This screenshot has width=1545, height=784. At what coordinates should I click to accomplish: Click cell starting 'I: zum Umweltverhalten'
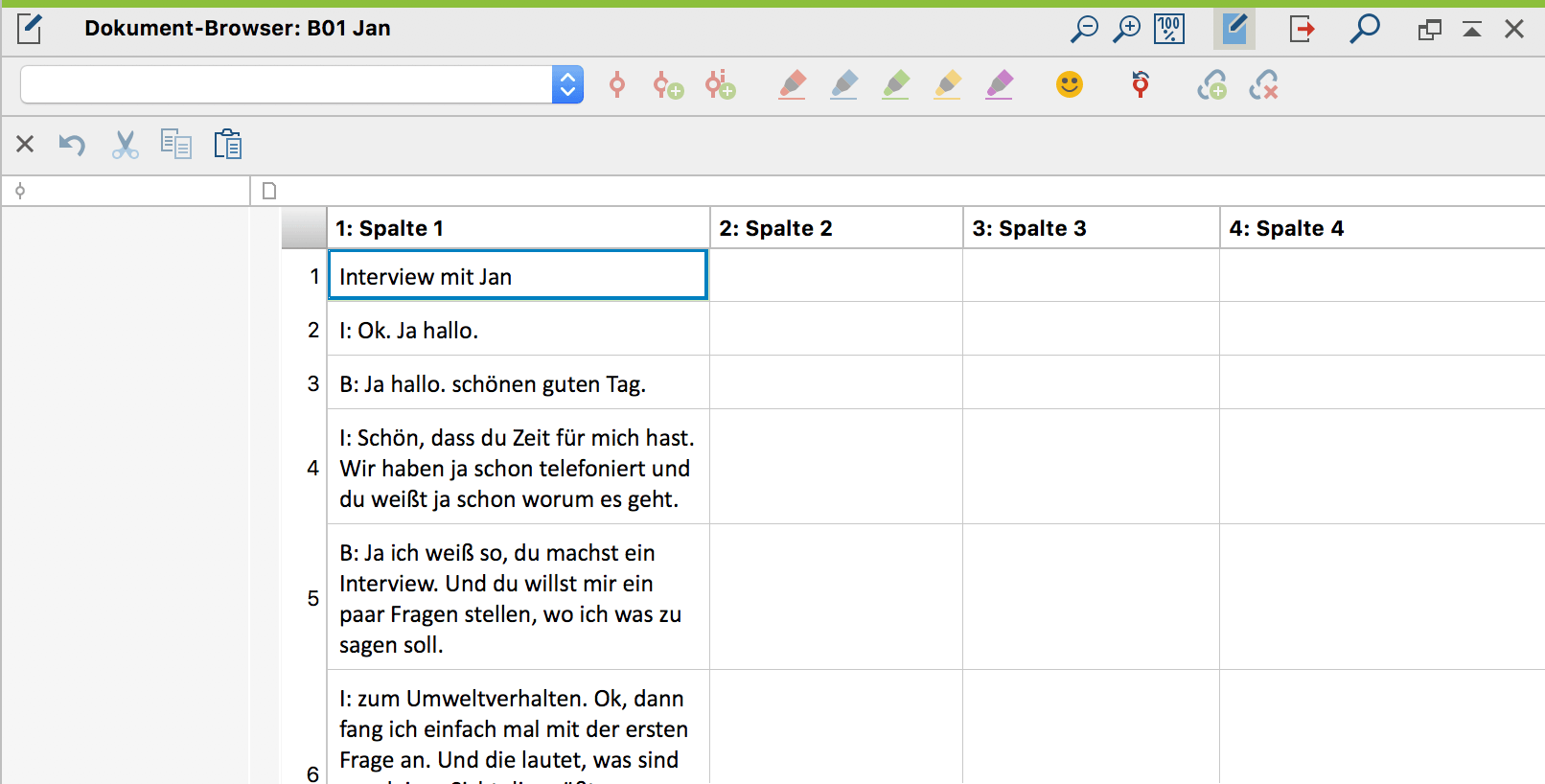tap(519, 728)
